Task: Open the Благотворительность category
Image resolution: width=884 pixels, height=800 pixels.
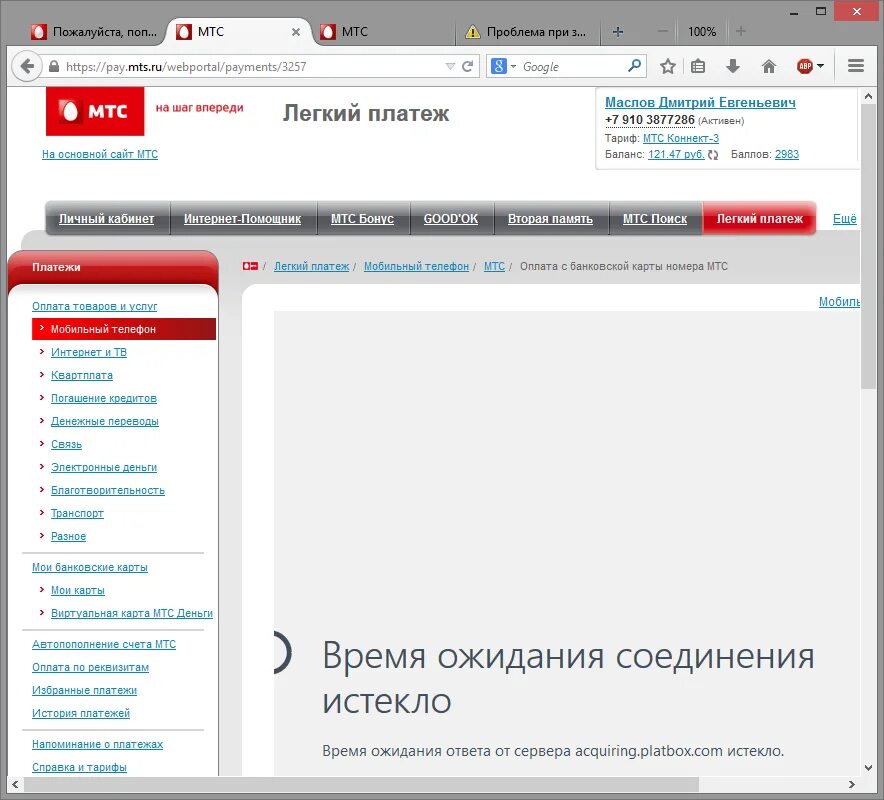Action: (108, 490)
